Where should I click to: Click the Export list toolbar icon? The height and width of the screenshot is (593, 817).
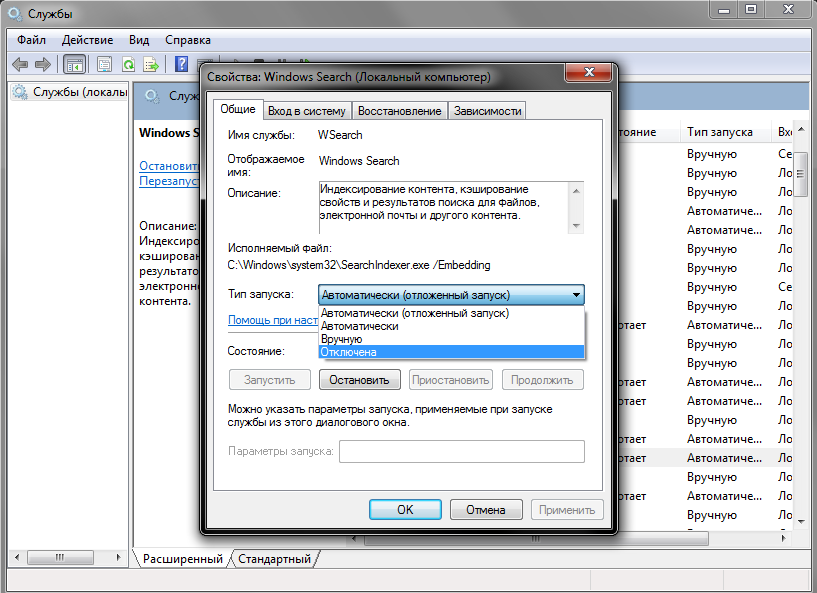[151, 65]
